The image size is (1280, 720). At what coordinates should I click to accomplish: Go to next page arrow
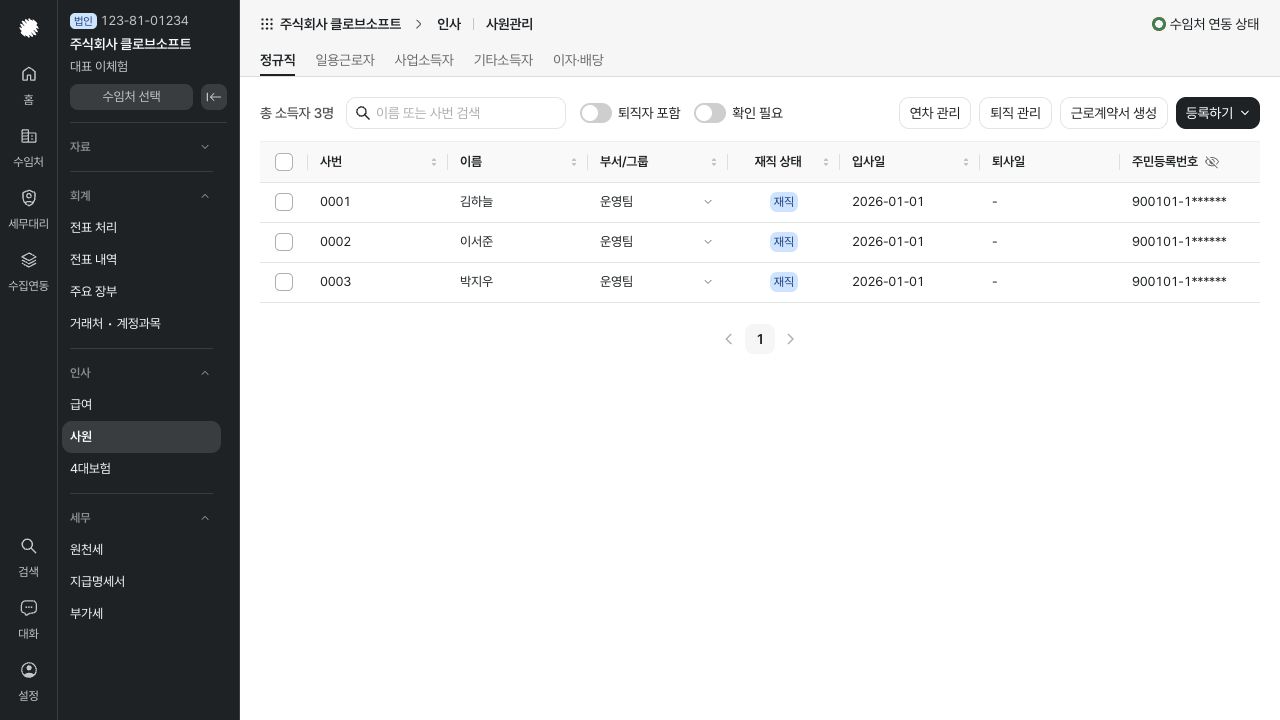[791, 339]
